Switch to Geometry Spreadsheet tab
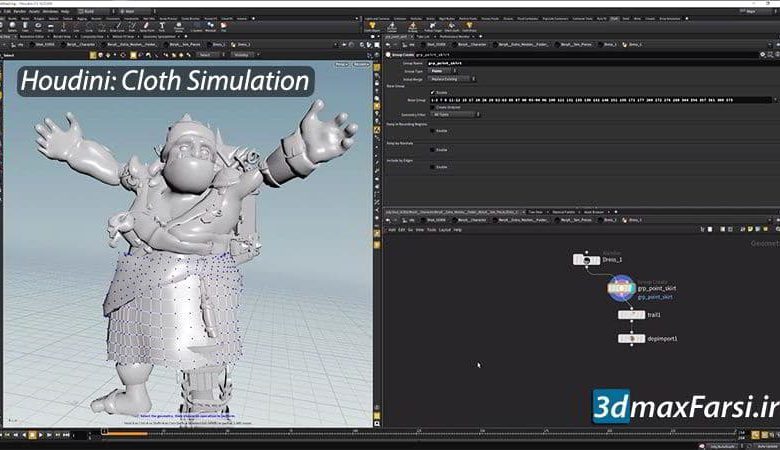The height and width of the screenshot is (450, 780). point(159,36)
